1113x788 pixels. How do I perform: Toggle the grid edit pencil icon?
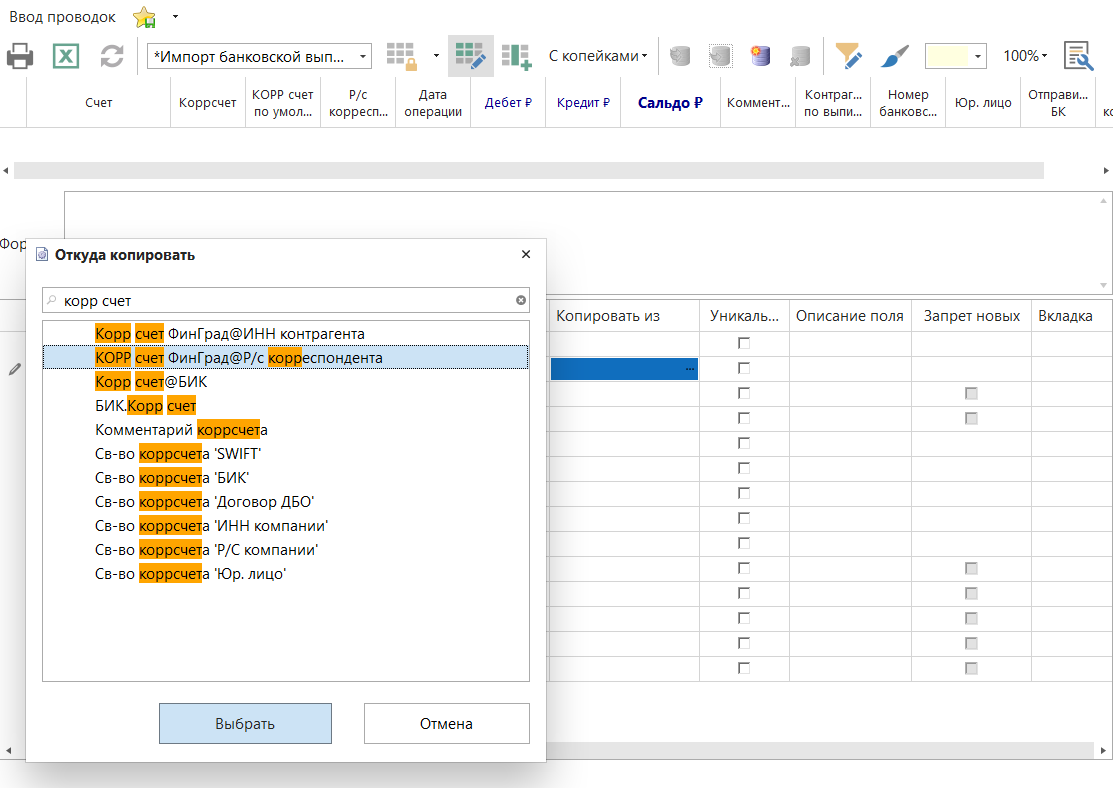(x=470, y=56)
